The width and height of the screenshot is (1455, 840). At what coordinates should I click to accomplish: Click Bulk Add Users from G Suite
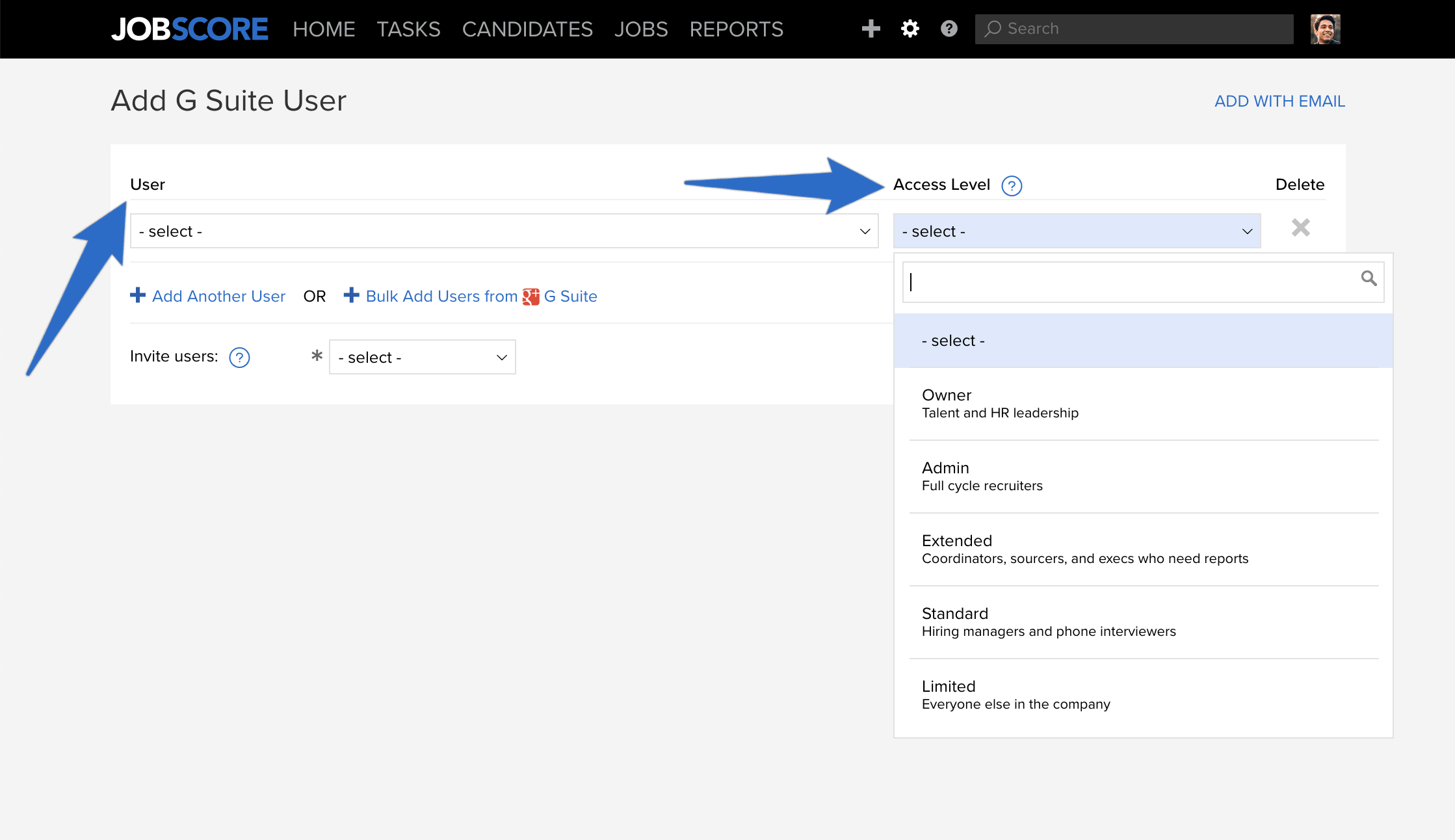pos(471,296)
